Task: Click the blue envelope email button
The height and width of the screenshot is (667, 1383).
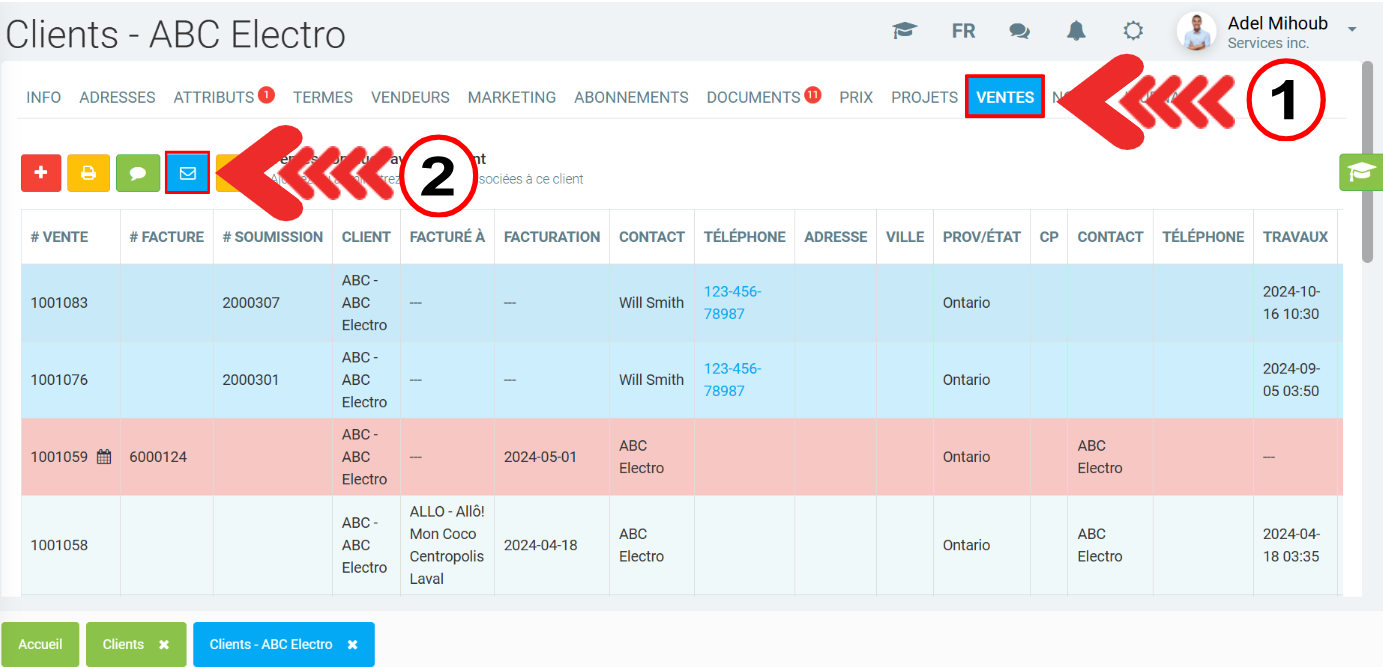Action: [187, 173]
